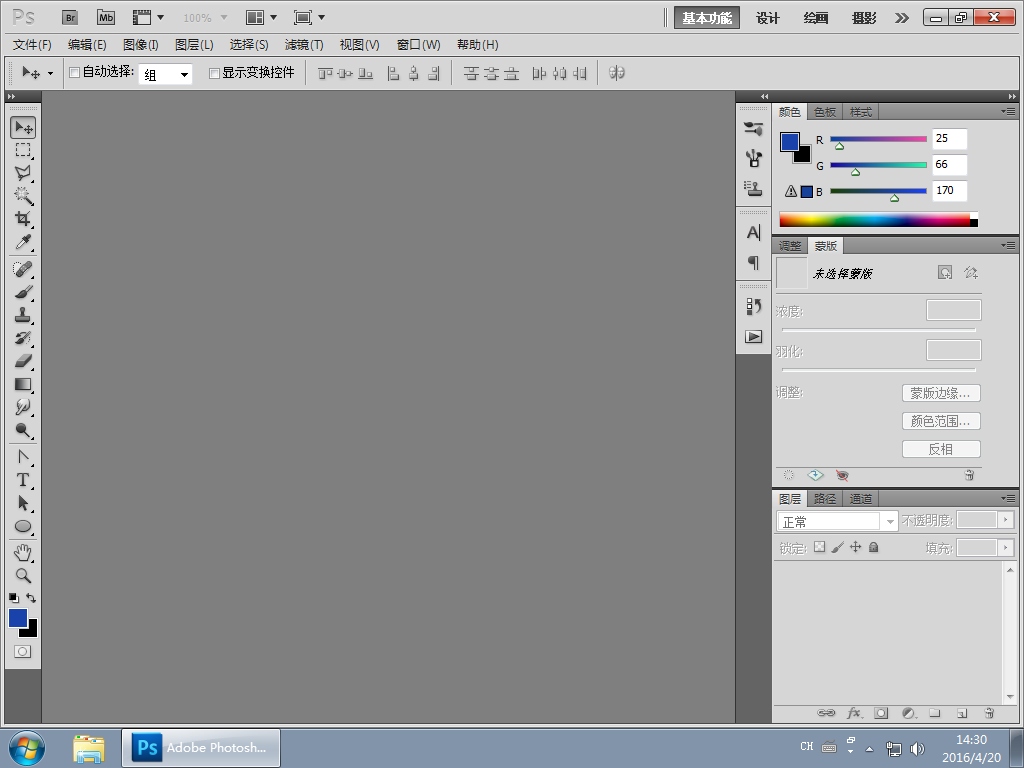Select the History Brush tool
The width and height of the screenshot is (1024, 768).
[23, 338]
